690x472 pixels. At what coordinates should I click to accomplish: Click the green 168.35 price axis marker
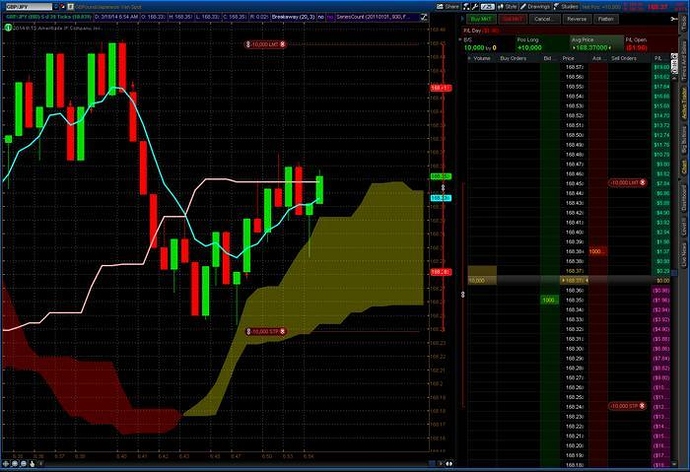(x=440, y=176)
